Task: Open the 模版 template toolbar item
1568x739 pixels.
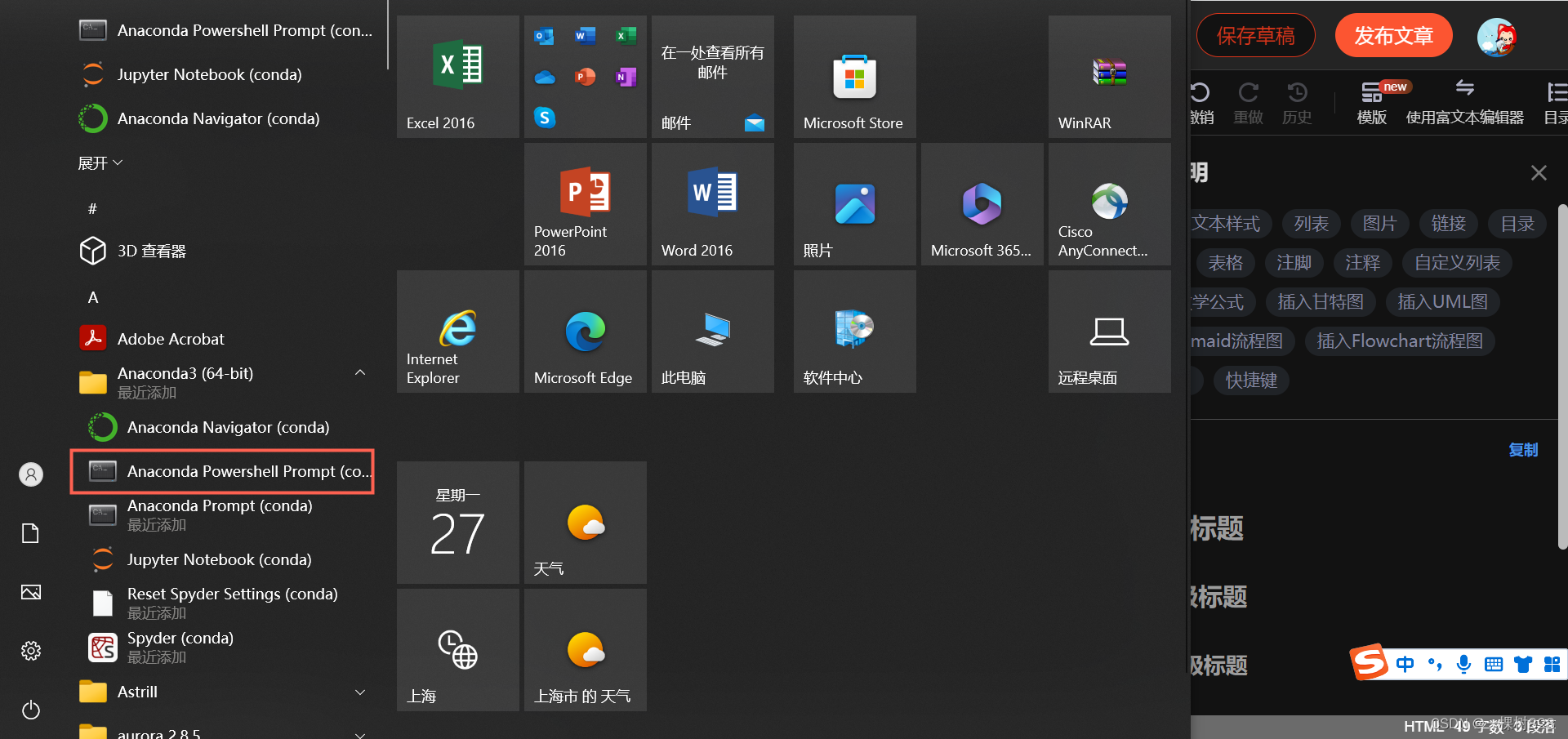Action: [1373, 103]
